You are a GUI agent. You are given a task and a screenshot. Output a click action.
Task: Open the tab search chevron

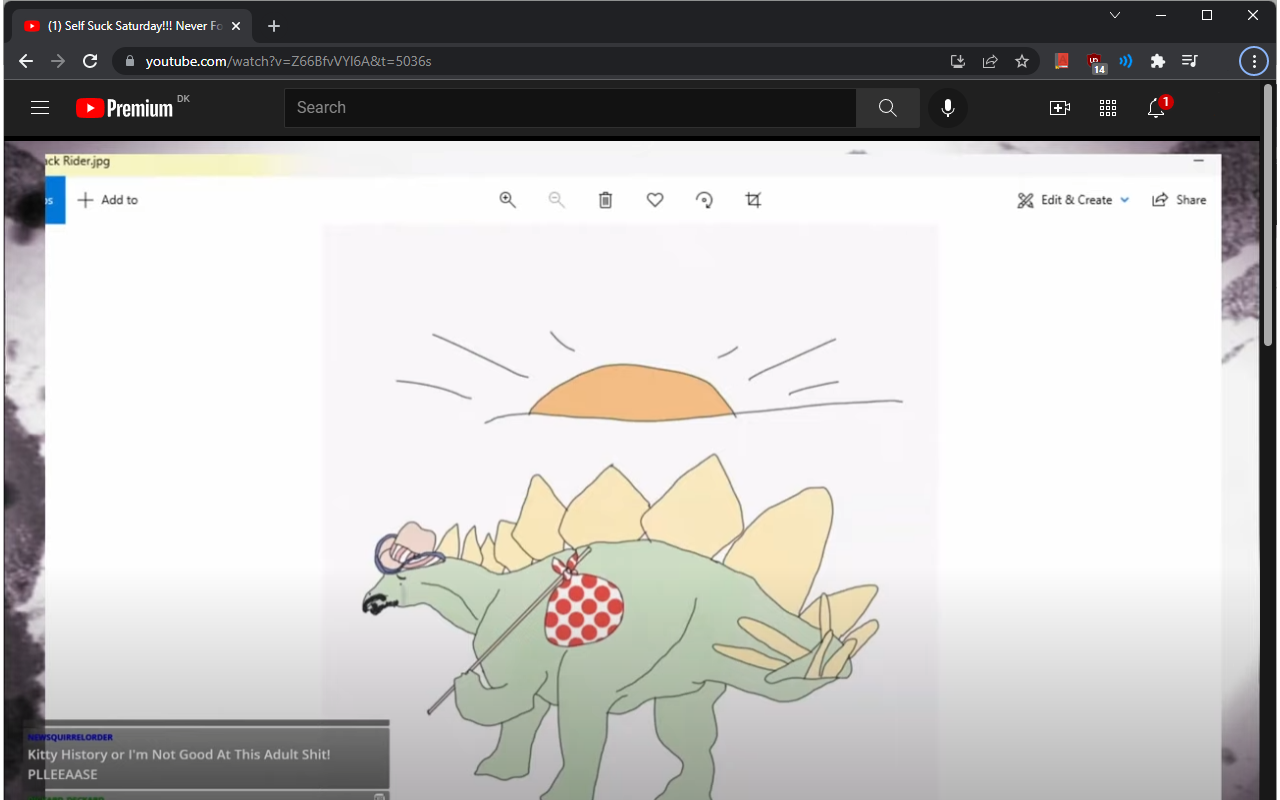pyautogui.click(x=1115, y=15)
